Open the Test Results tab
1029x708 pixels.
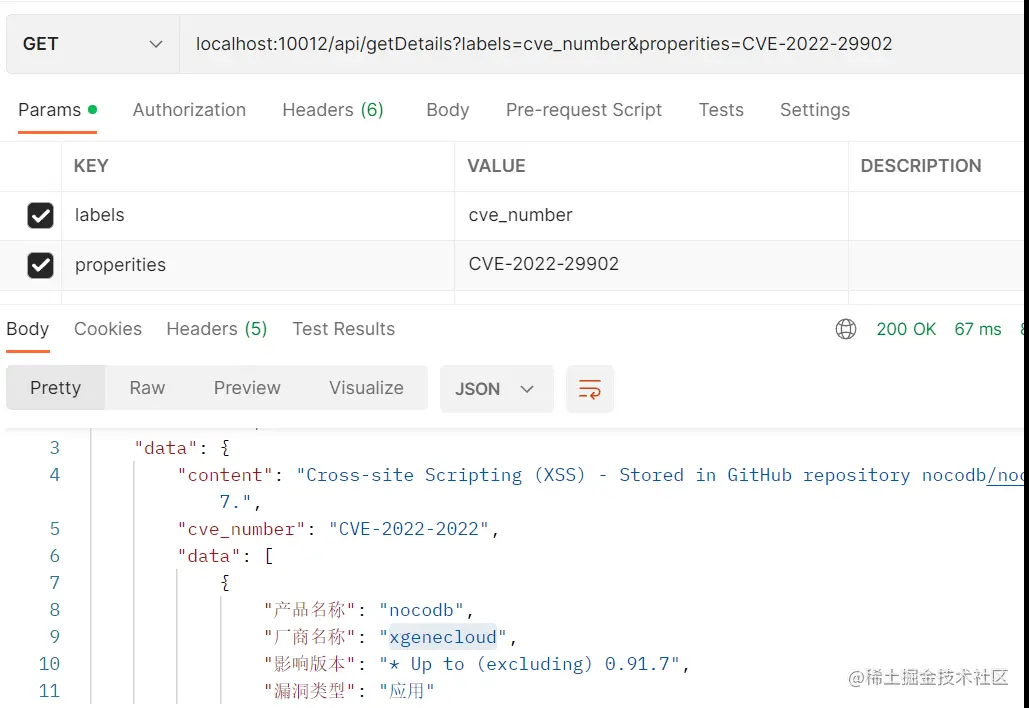(343, 329)
